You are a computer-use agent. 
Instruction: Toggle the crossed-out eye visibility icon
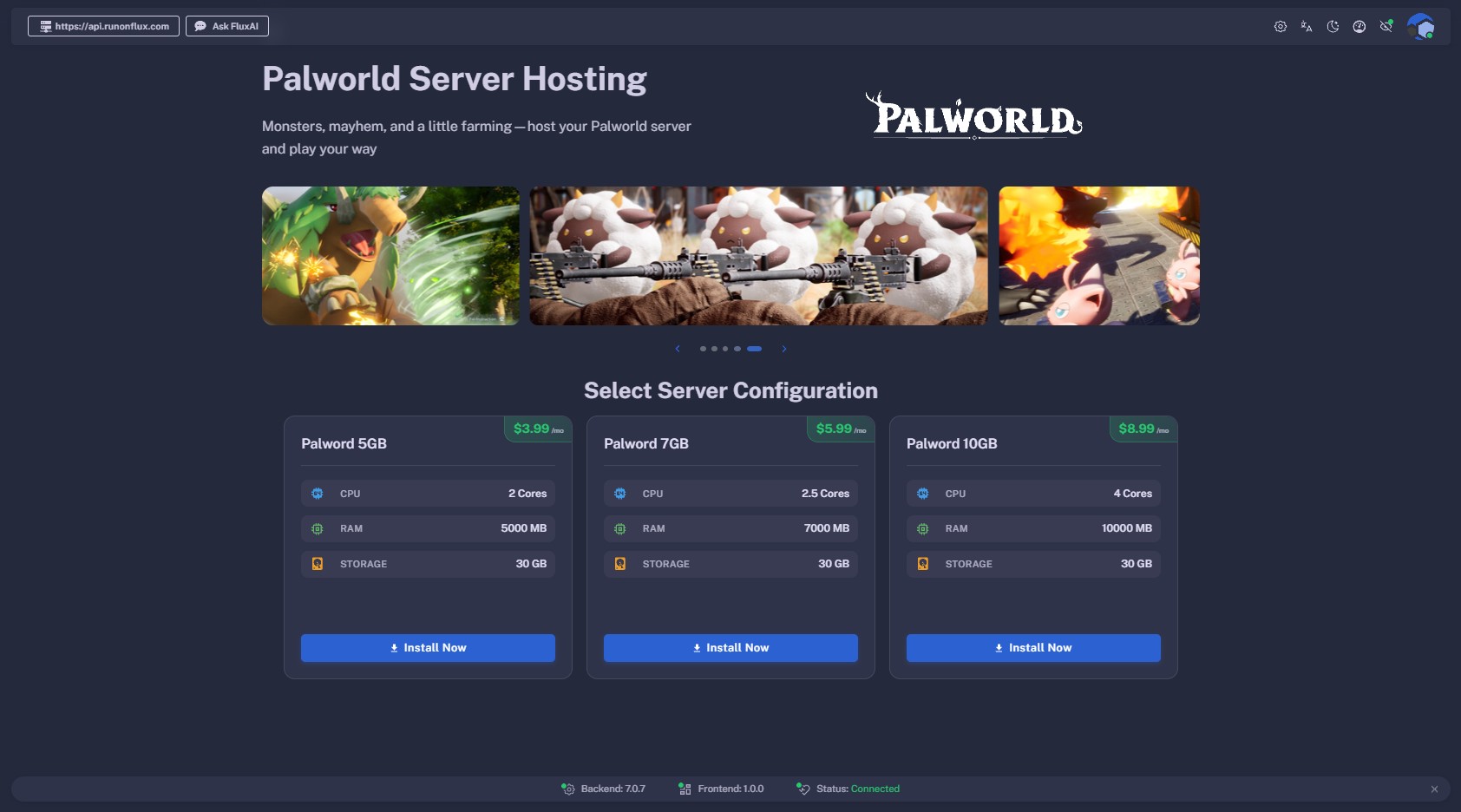1386,27
